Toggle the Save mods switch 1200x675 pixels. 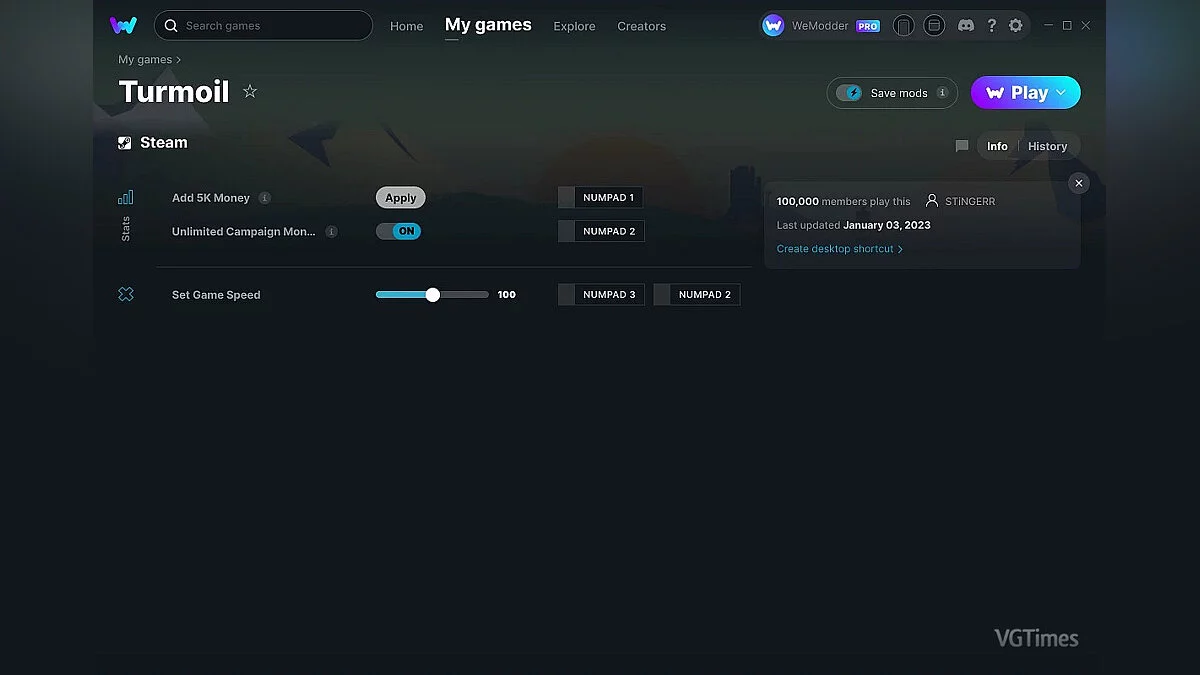pos(849,93)
